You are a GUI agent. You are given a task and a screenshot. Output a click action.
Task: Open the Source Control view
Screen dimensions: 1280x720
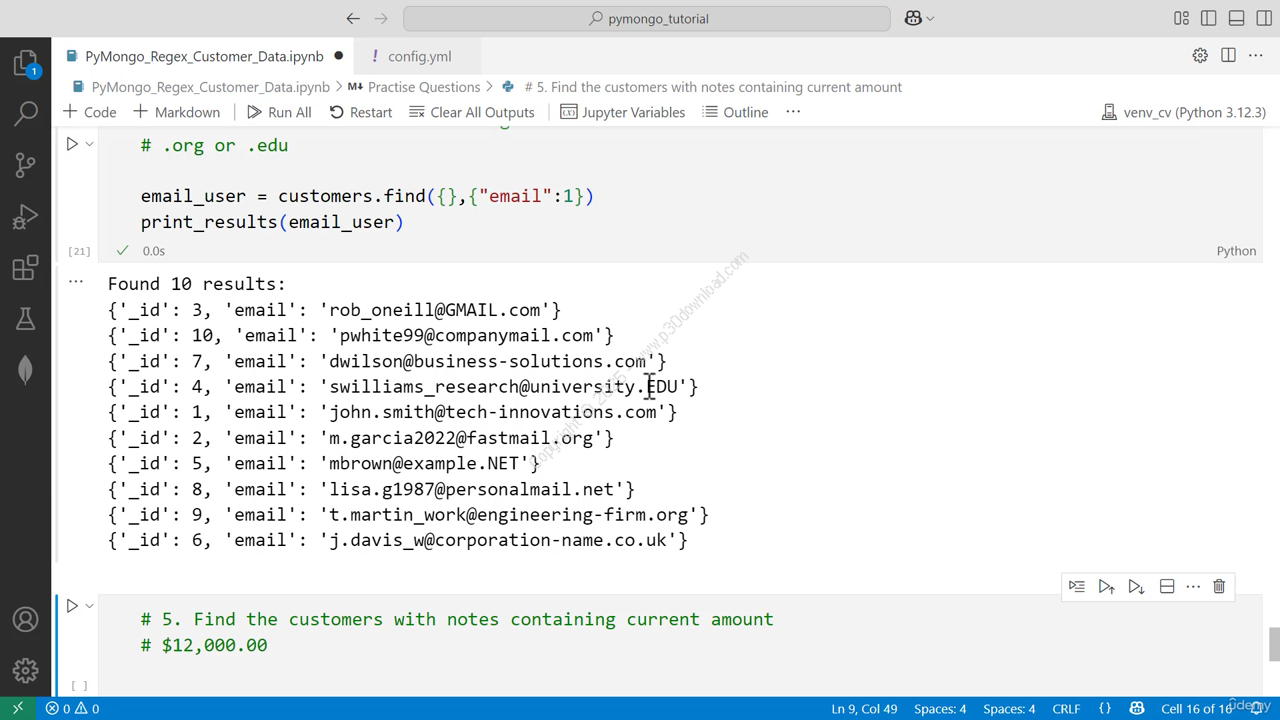[x=26, y=165]
